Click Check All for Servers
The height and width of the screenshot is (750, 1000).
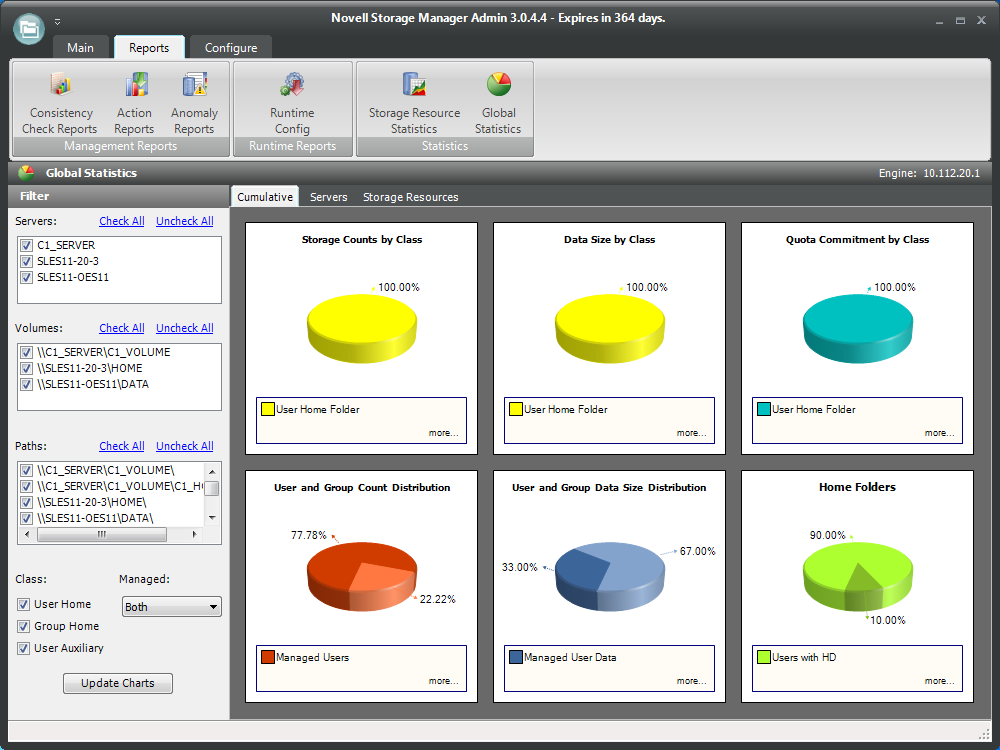[x=122, y=221]
